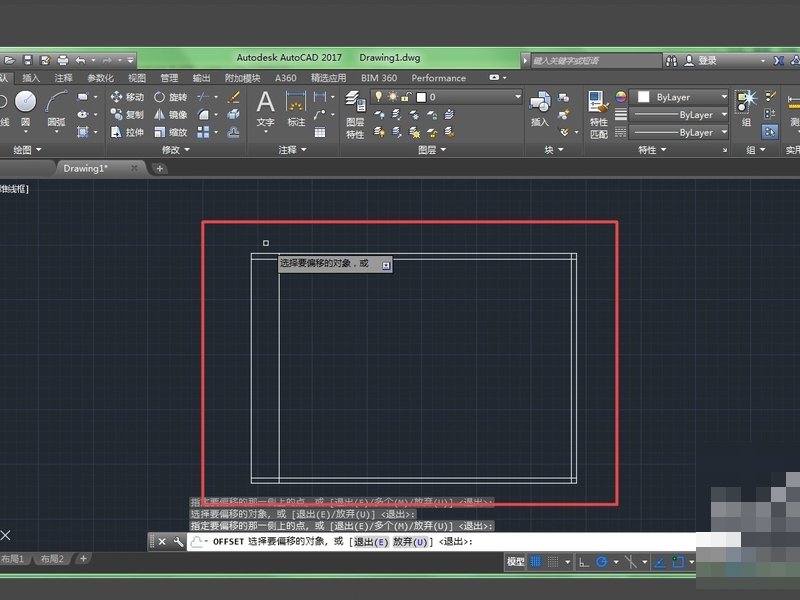Click the 模型 model space button
This screenshot has width=800, height=600.
(x=515, y=562)
